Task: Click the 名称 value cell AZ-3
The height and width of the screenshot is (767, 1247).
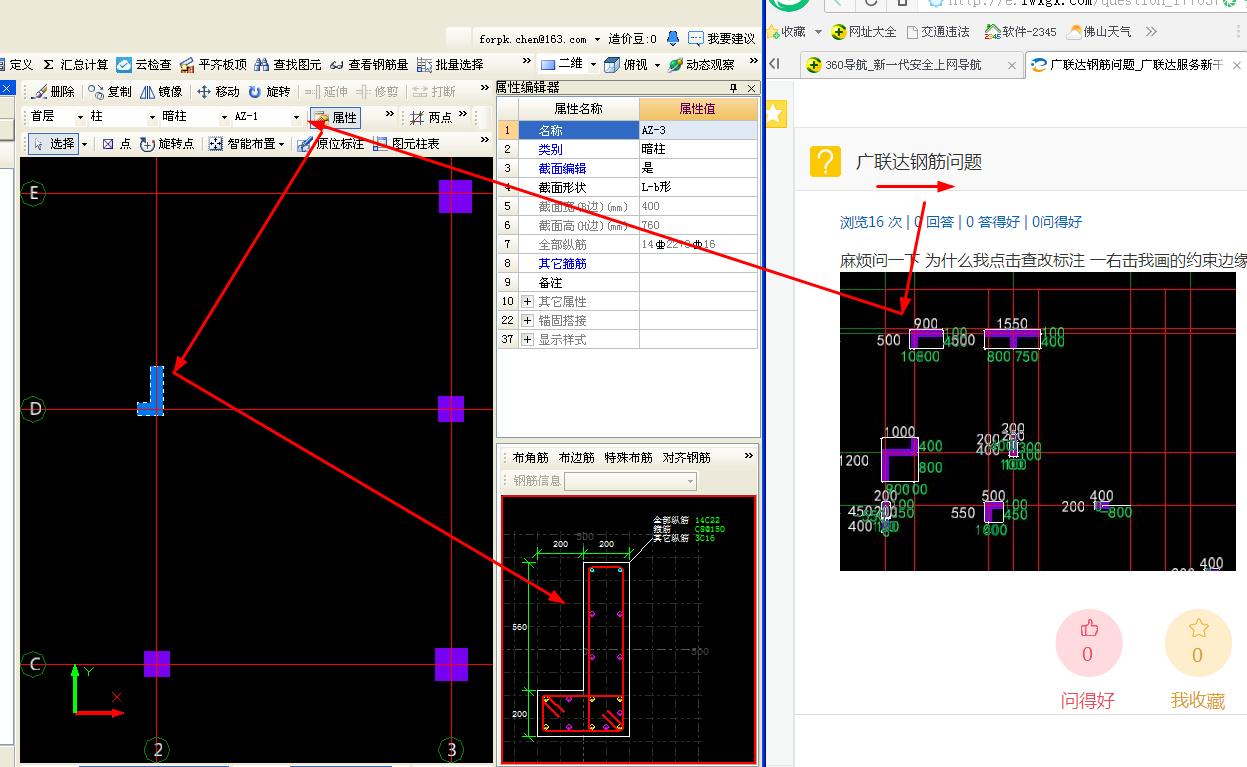Action: (x=698, y=130)
